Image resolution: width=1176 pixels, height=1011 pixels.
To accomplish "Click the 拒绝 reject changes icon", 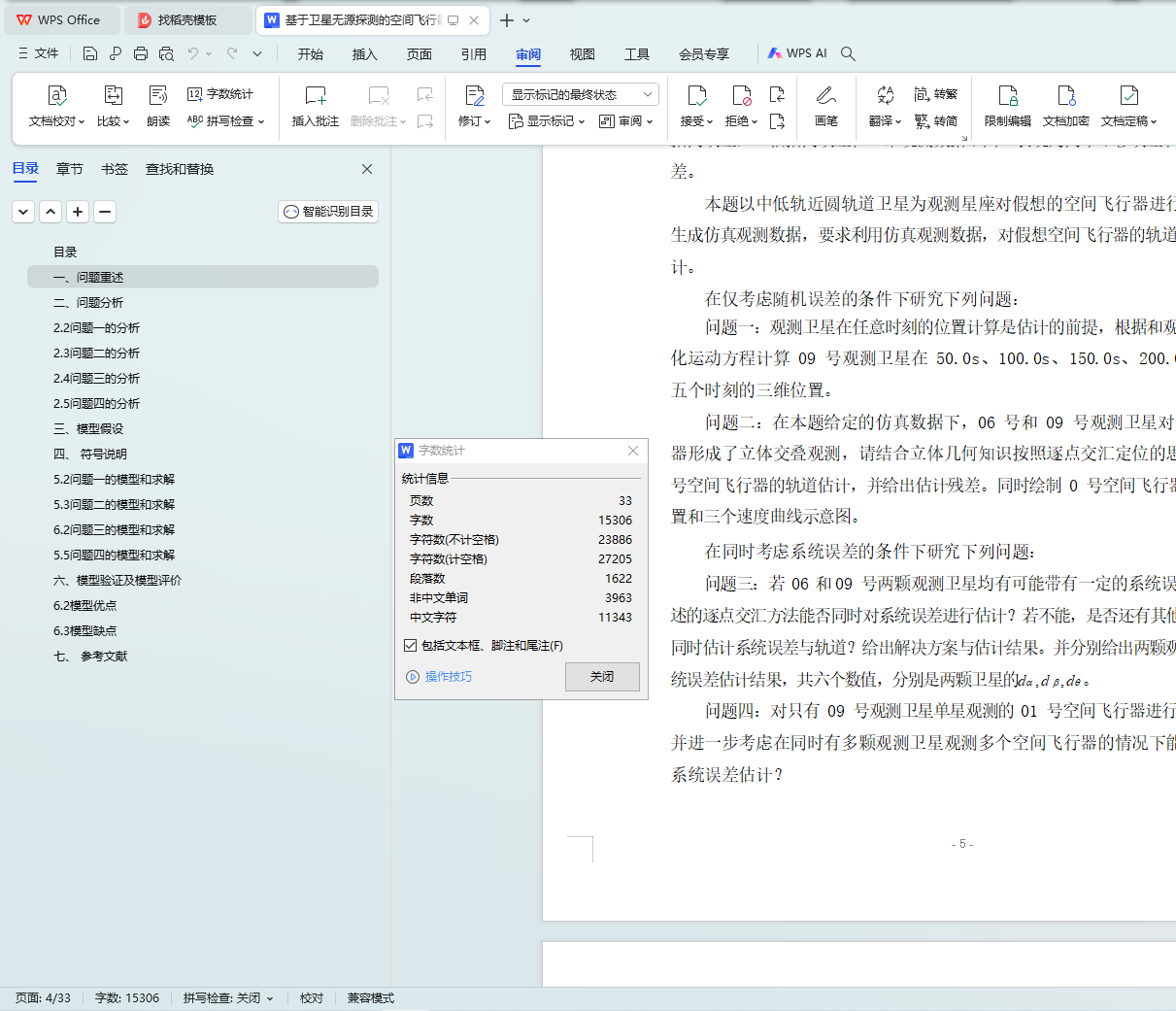I will (x=742, y=95).
